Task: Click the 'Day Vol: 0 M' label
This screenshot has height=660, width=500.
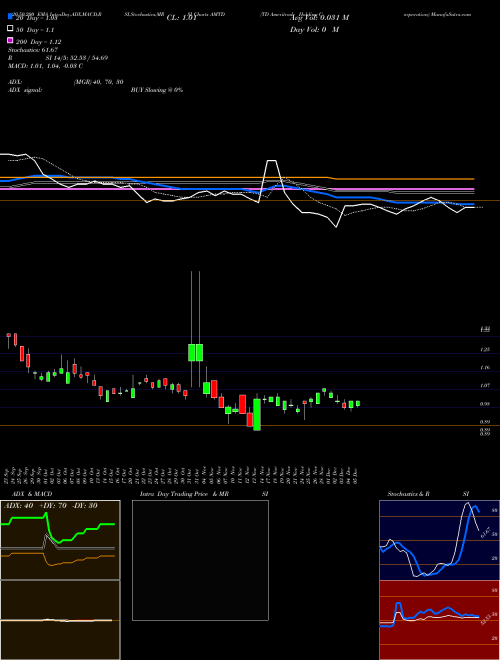Action: point(314,29)
